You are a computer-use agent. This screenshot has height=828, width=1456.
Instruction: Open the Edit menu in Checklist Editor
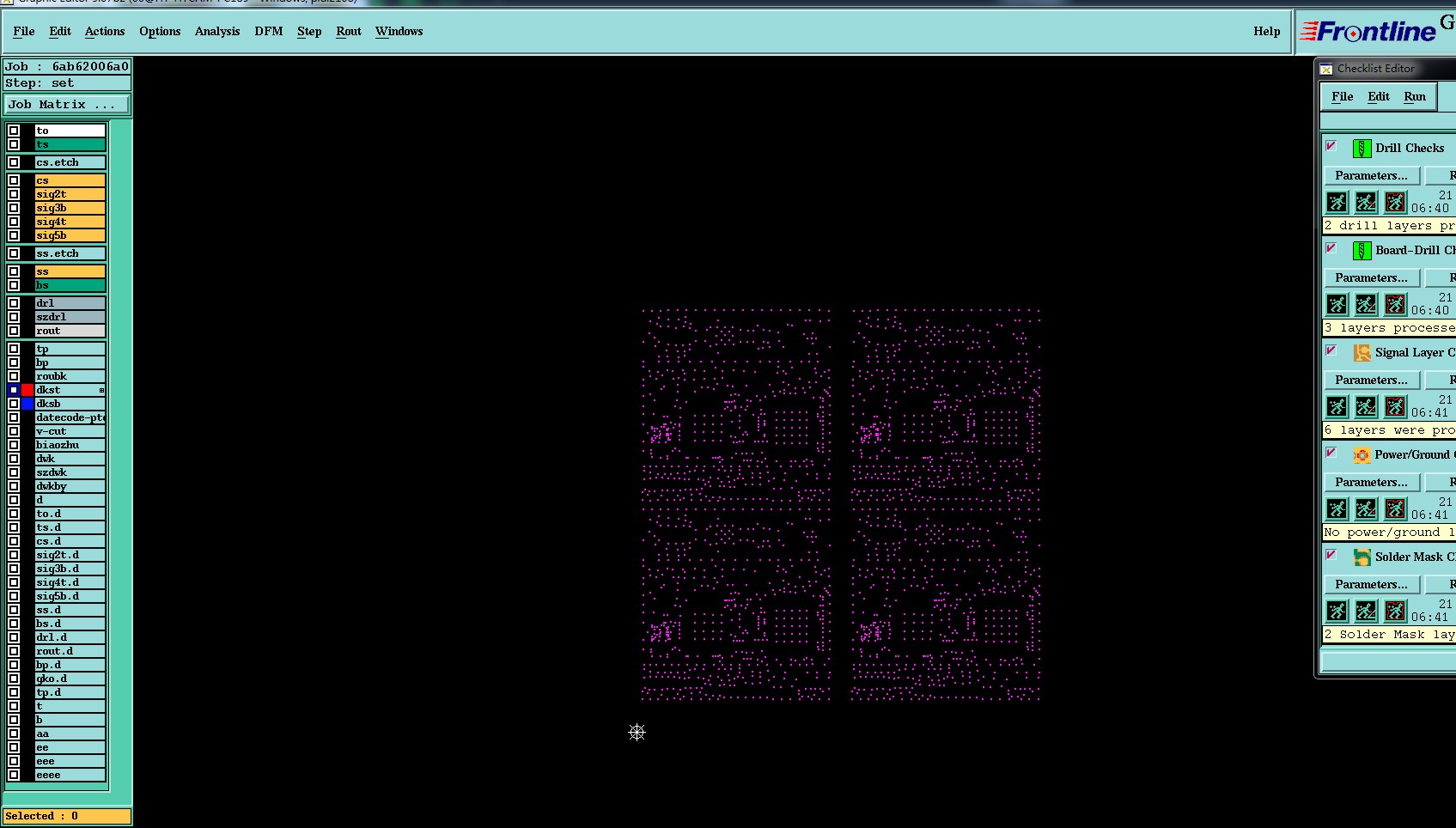coord(1379,97)
